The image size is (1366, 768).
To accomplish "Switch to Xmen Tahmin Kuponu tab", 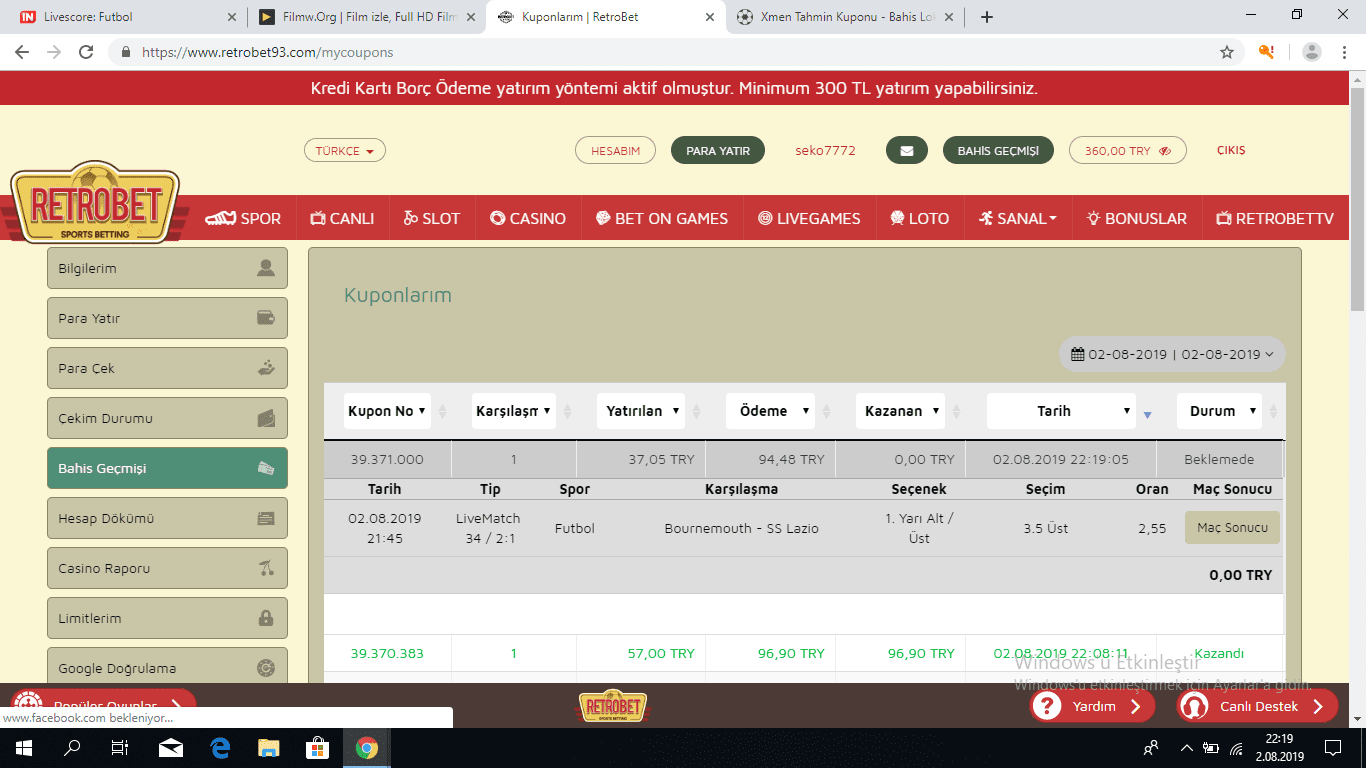I will coord(845,17).
